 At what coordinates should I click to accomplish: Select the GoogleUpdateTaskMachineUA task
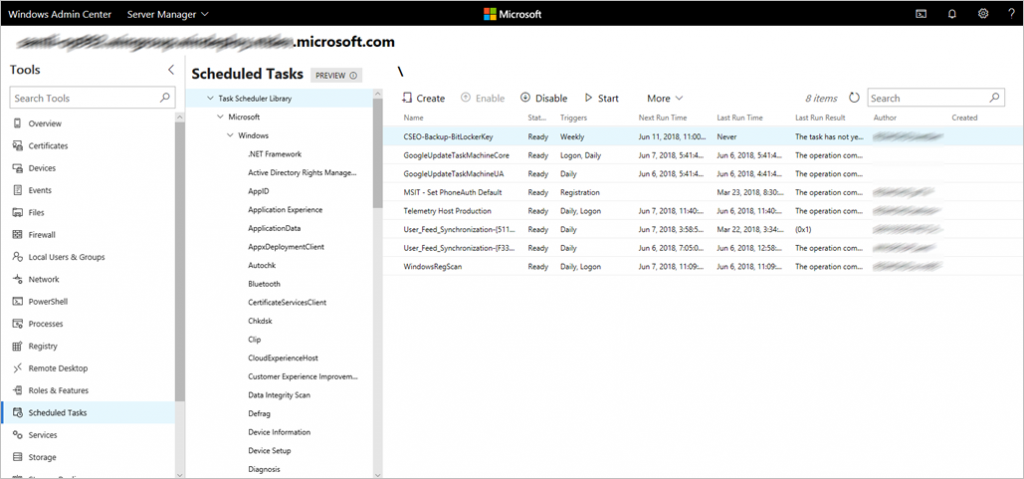[703, 174]
